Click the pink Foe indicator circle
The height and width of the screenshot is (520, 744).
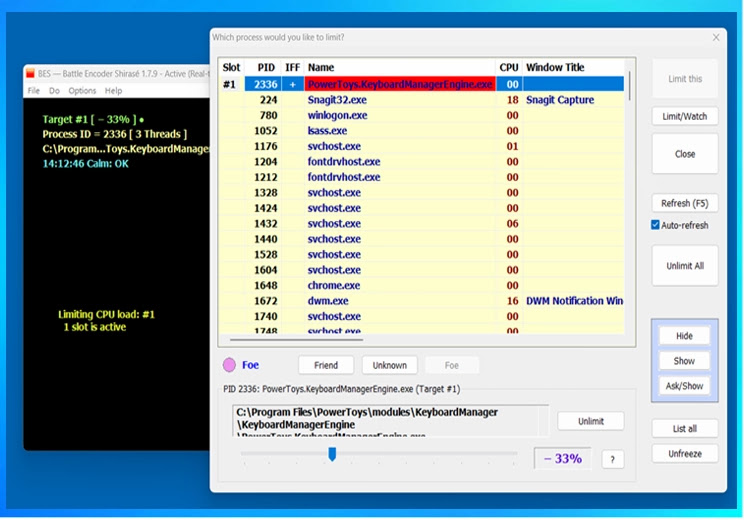229,365
